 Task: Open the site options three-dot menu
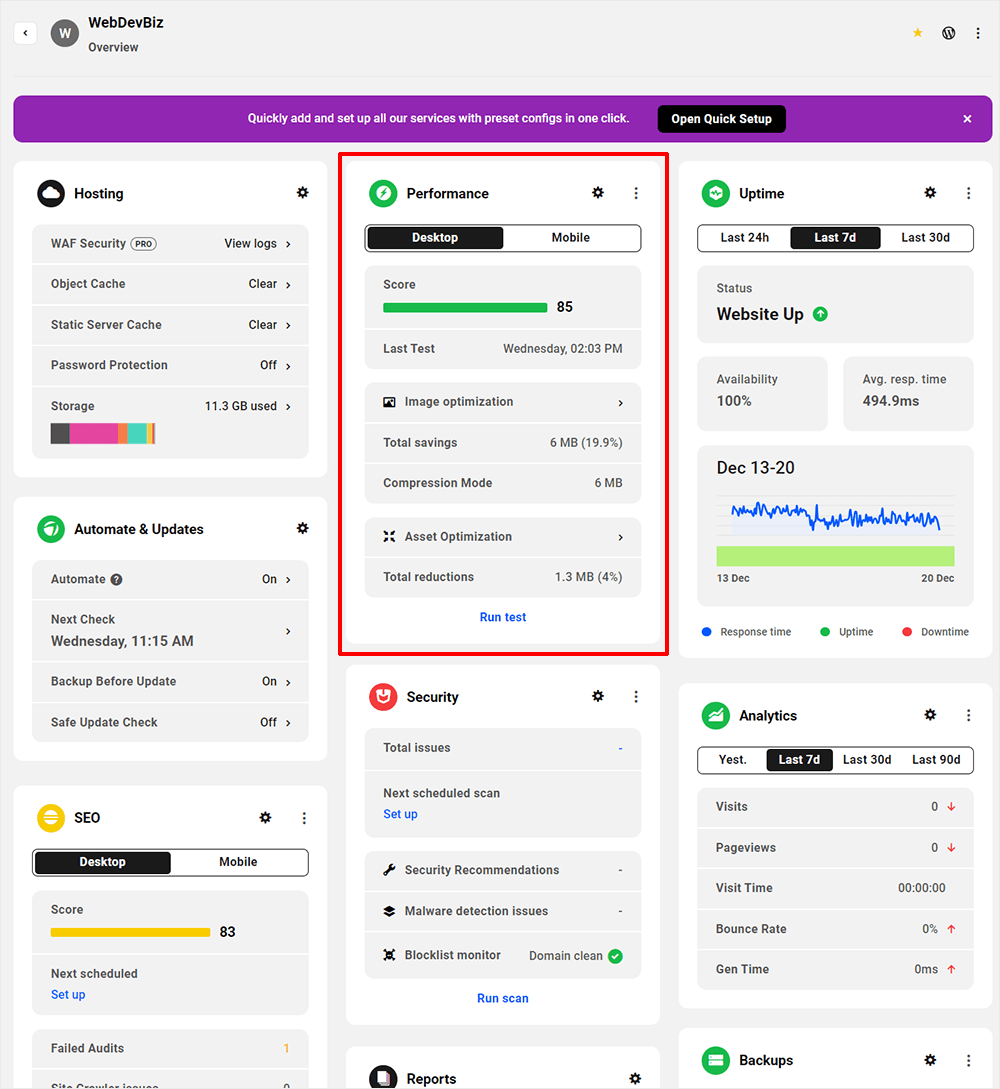pos(978,33)
